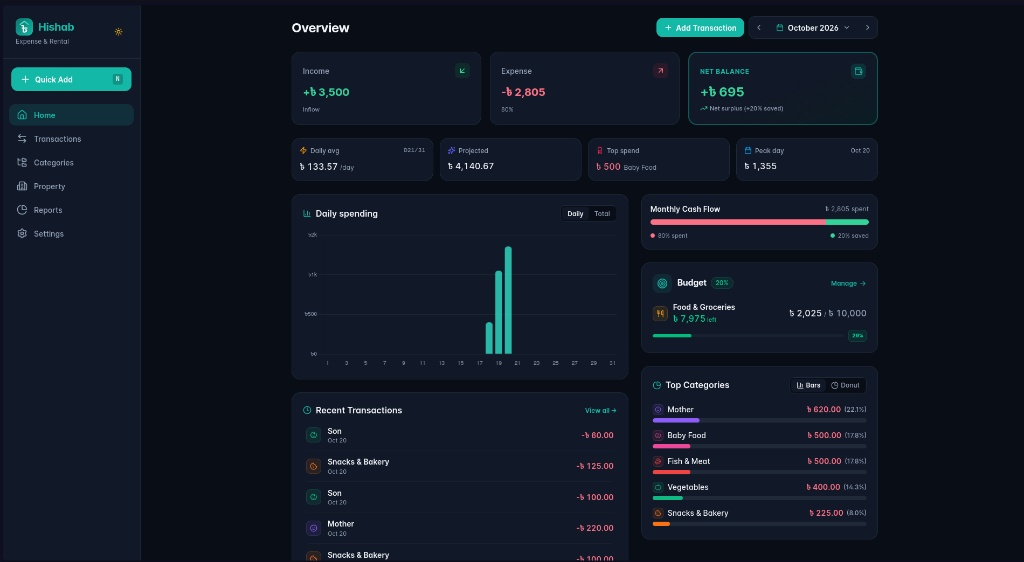Click the Daily spending chart icon
This screenshot has height=562, width=1024.
point(307,213)
